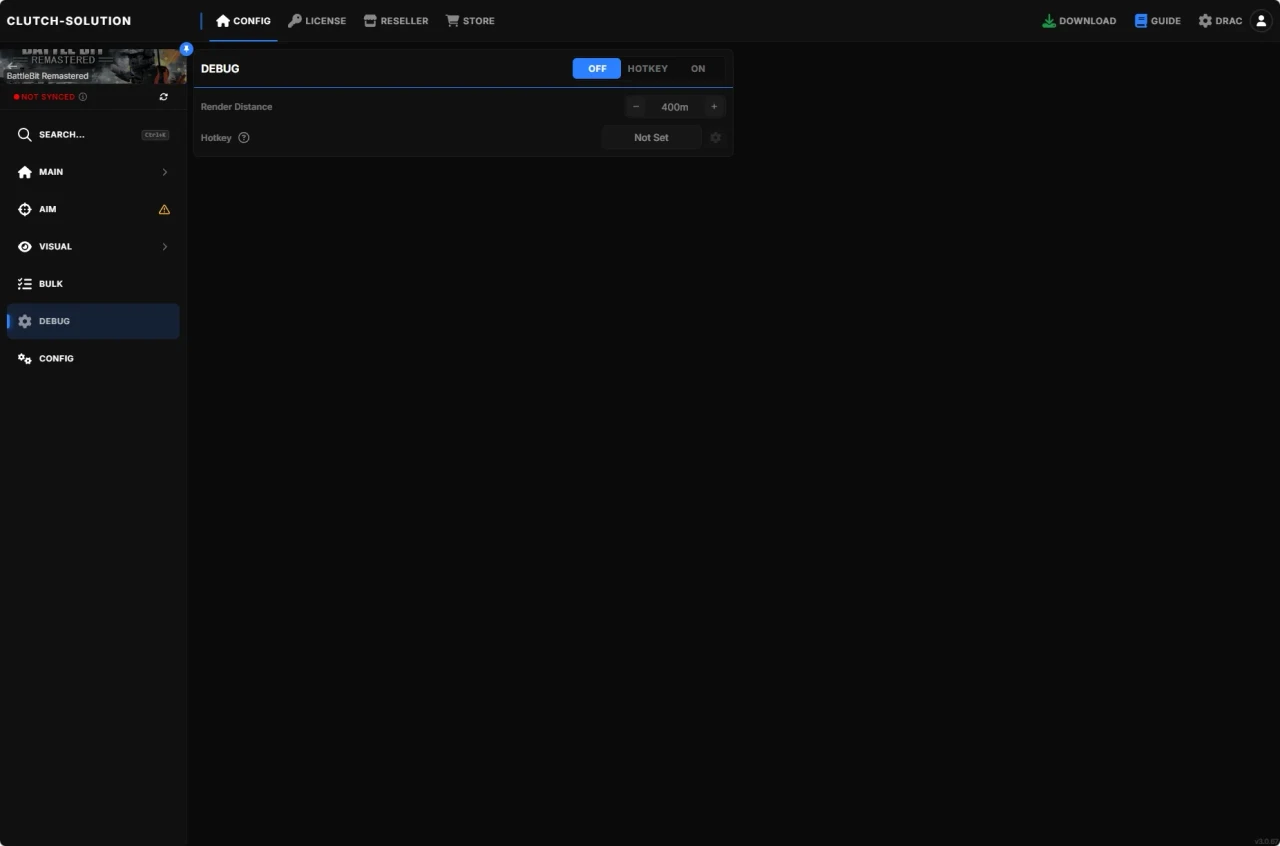Expand the MAIN chevron arrow

coord(165,172)
